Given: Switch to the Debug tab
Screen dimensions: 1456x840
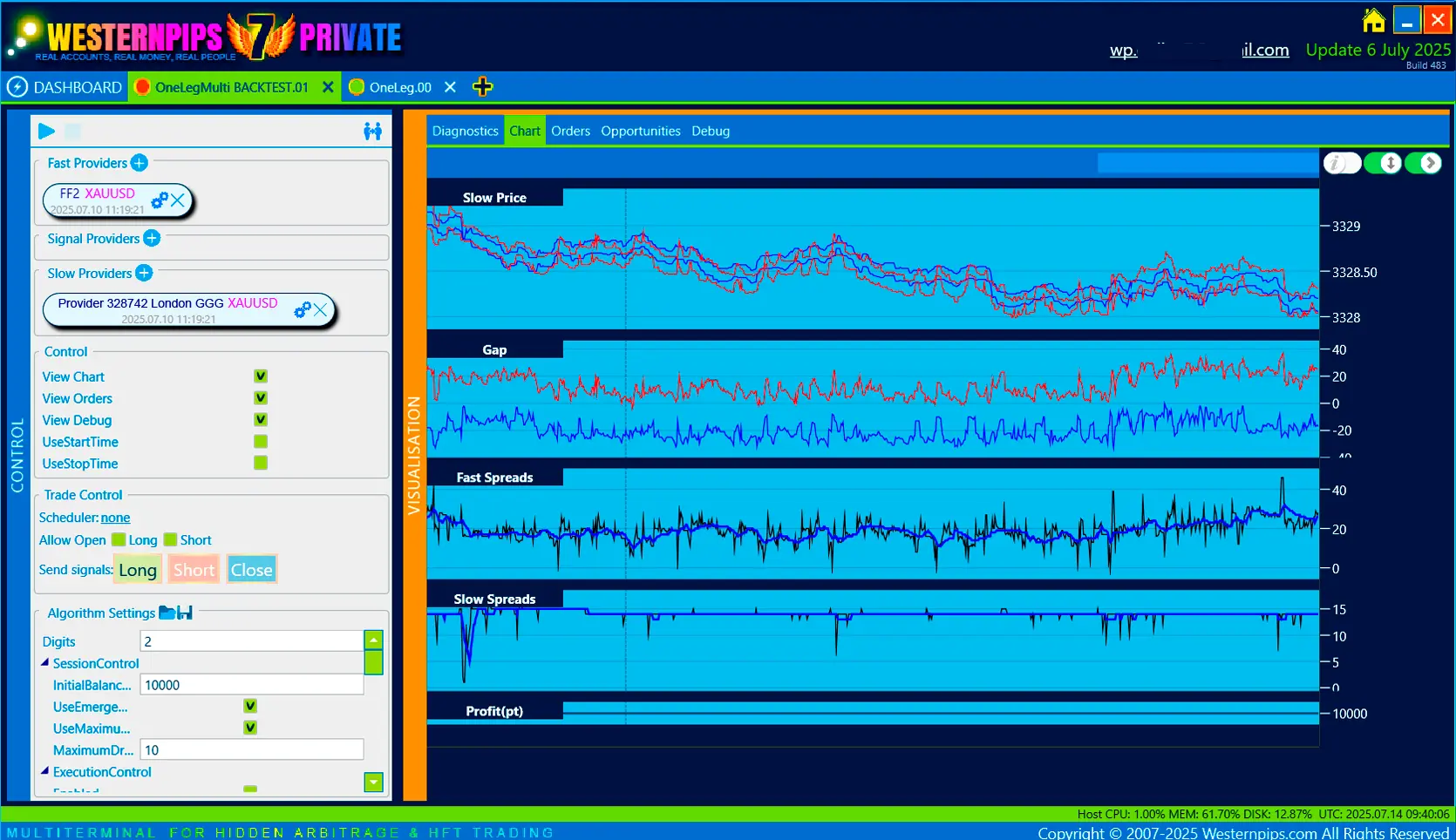Looking at the screenshot, I should coord(711,131).
